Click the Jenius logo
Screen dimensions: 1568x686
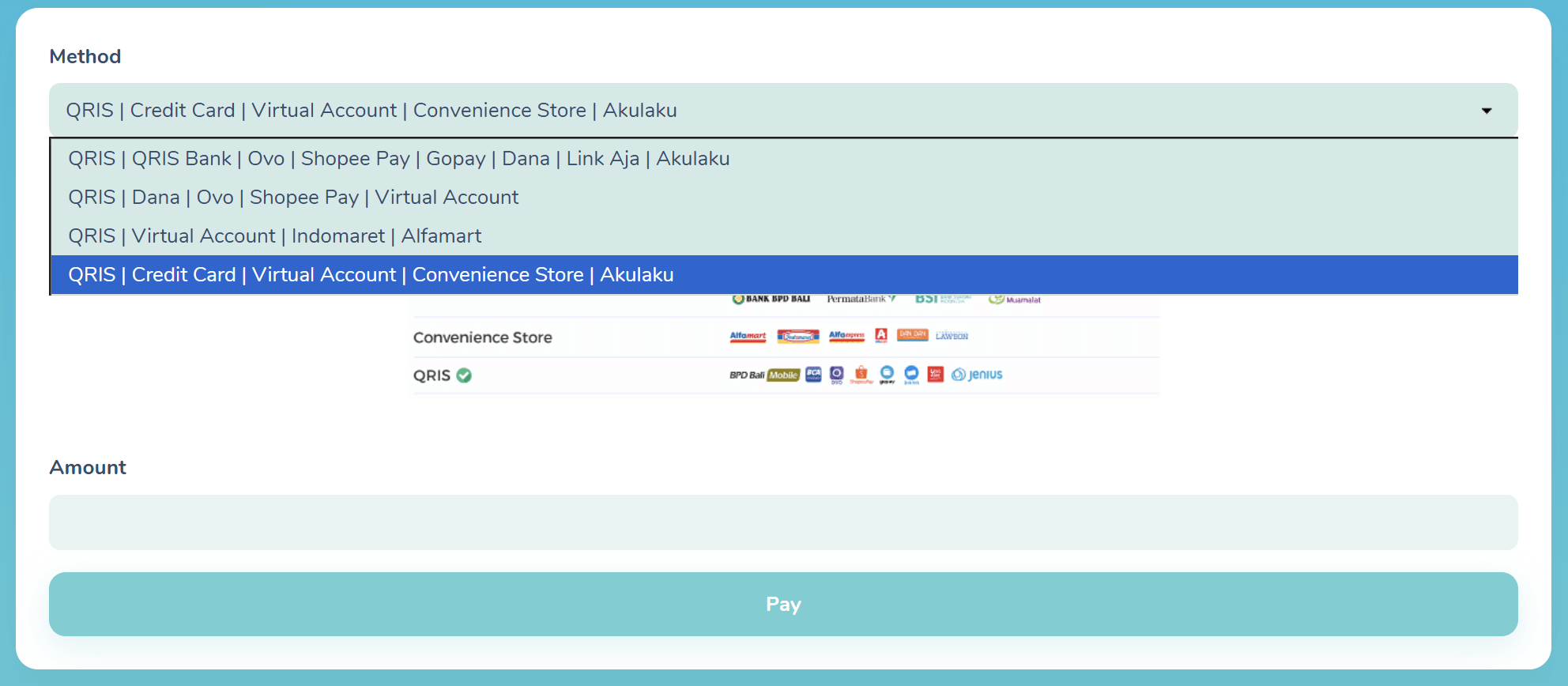click(978, 375)
